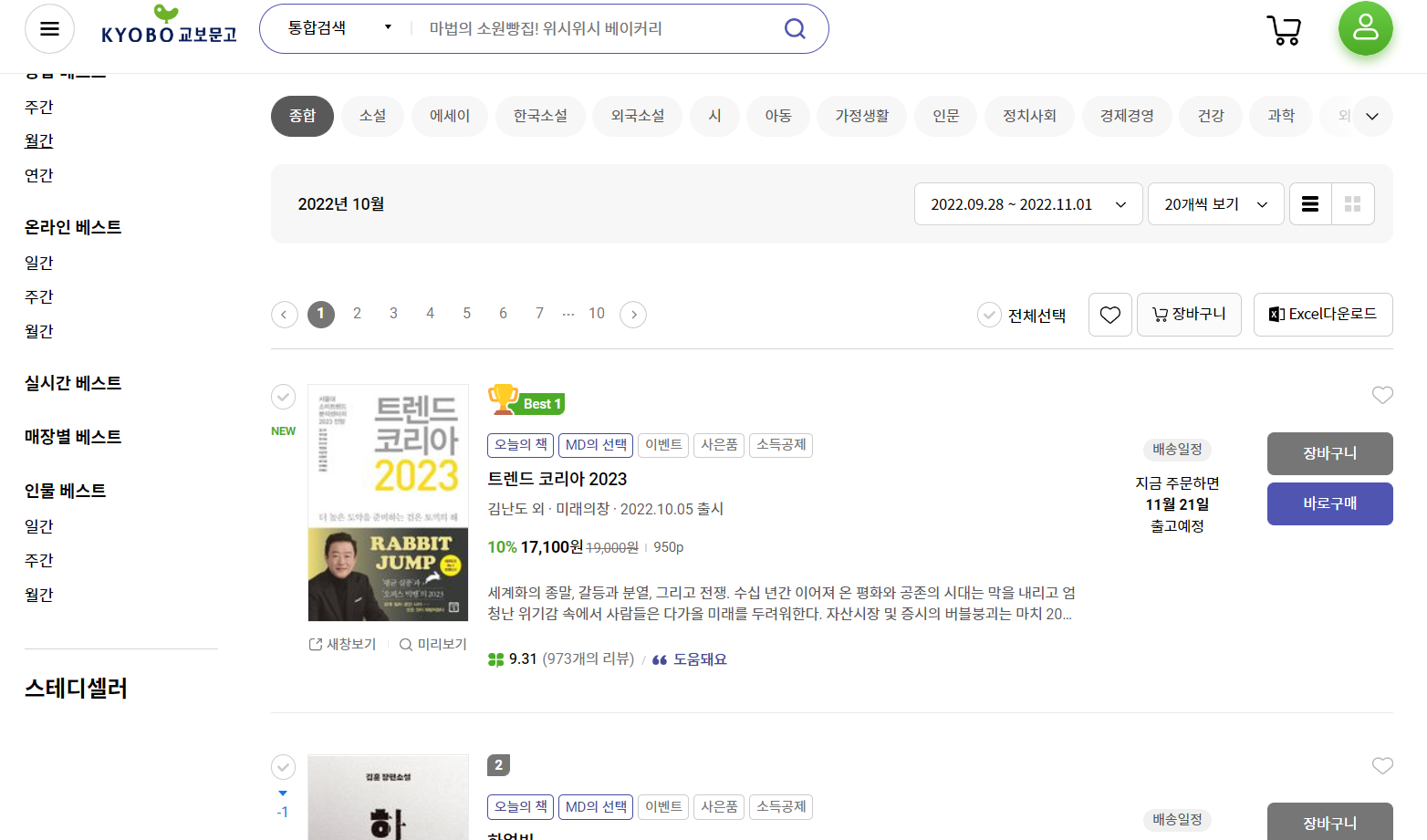Expand more category tabs chevron

1372,117
